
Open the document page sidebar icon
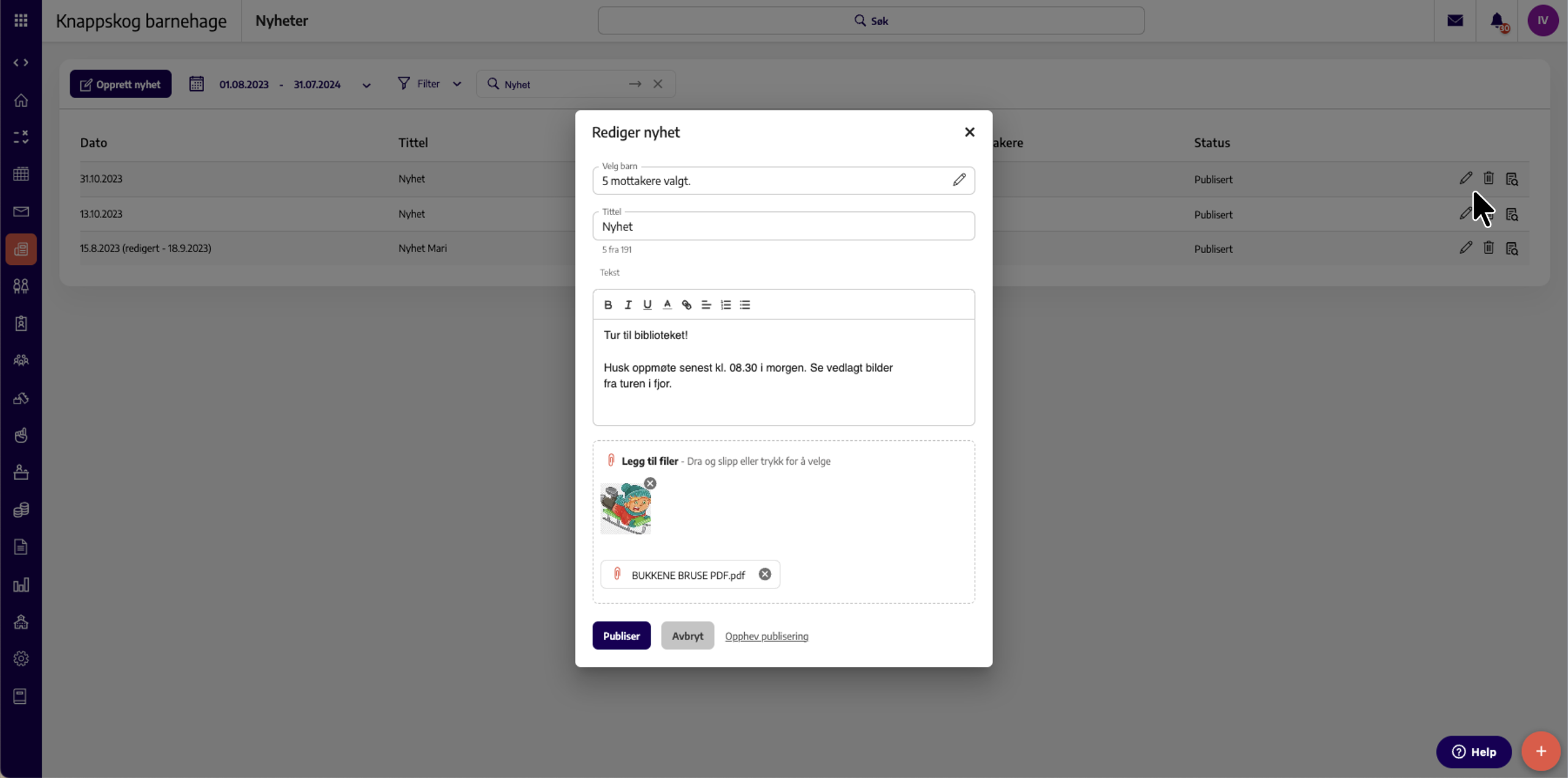click(21, 547)
